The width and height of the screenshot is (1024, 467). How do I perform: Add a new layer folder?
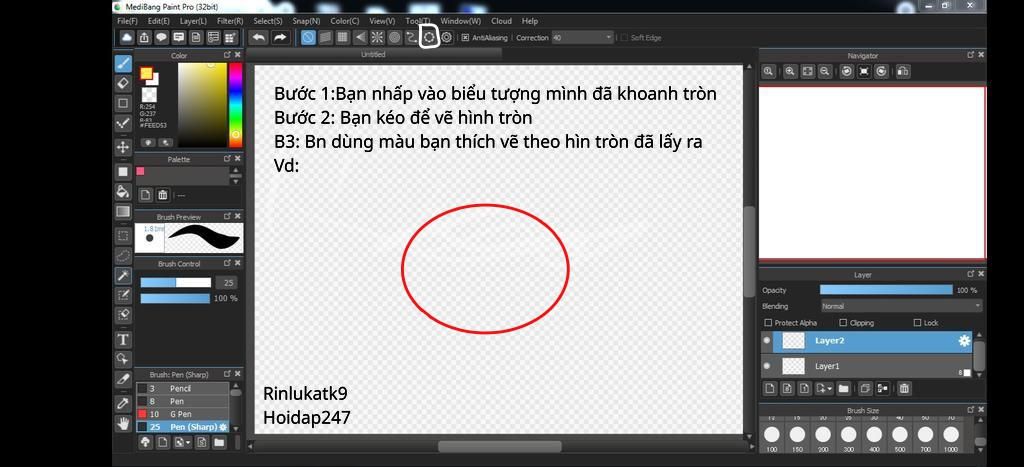844,389
